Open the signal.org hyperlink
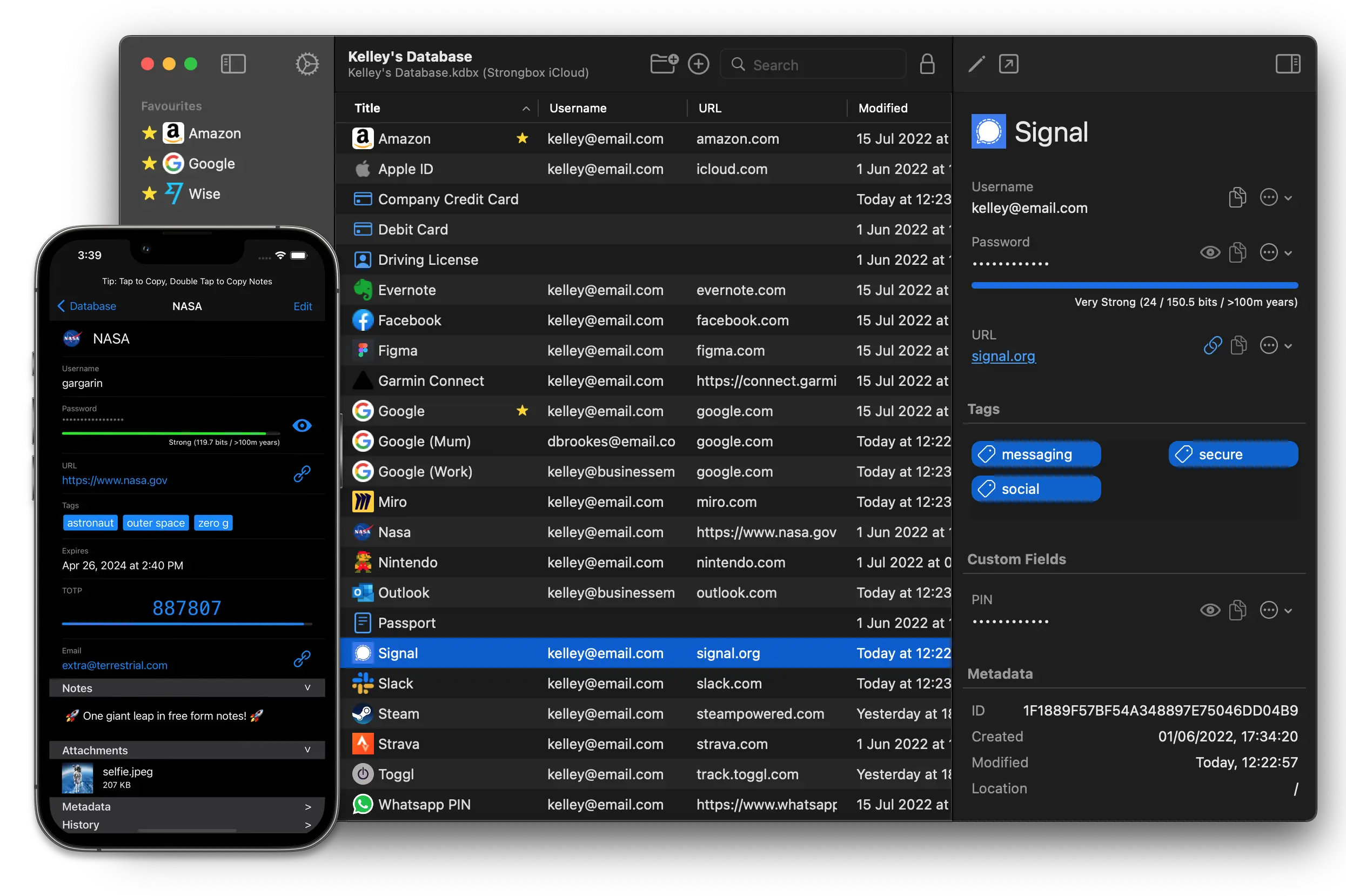Screen dimensions: 1346x896 click(x=1003, y=357)
